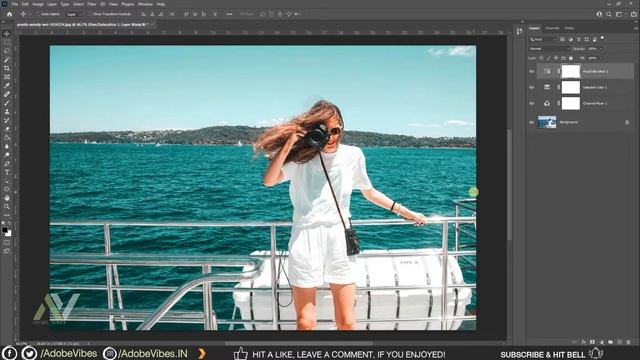Screen dimensions: 640x360
Task: Click the canvas vertical scrollbar
Action: (x=509, y=184)
